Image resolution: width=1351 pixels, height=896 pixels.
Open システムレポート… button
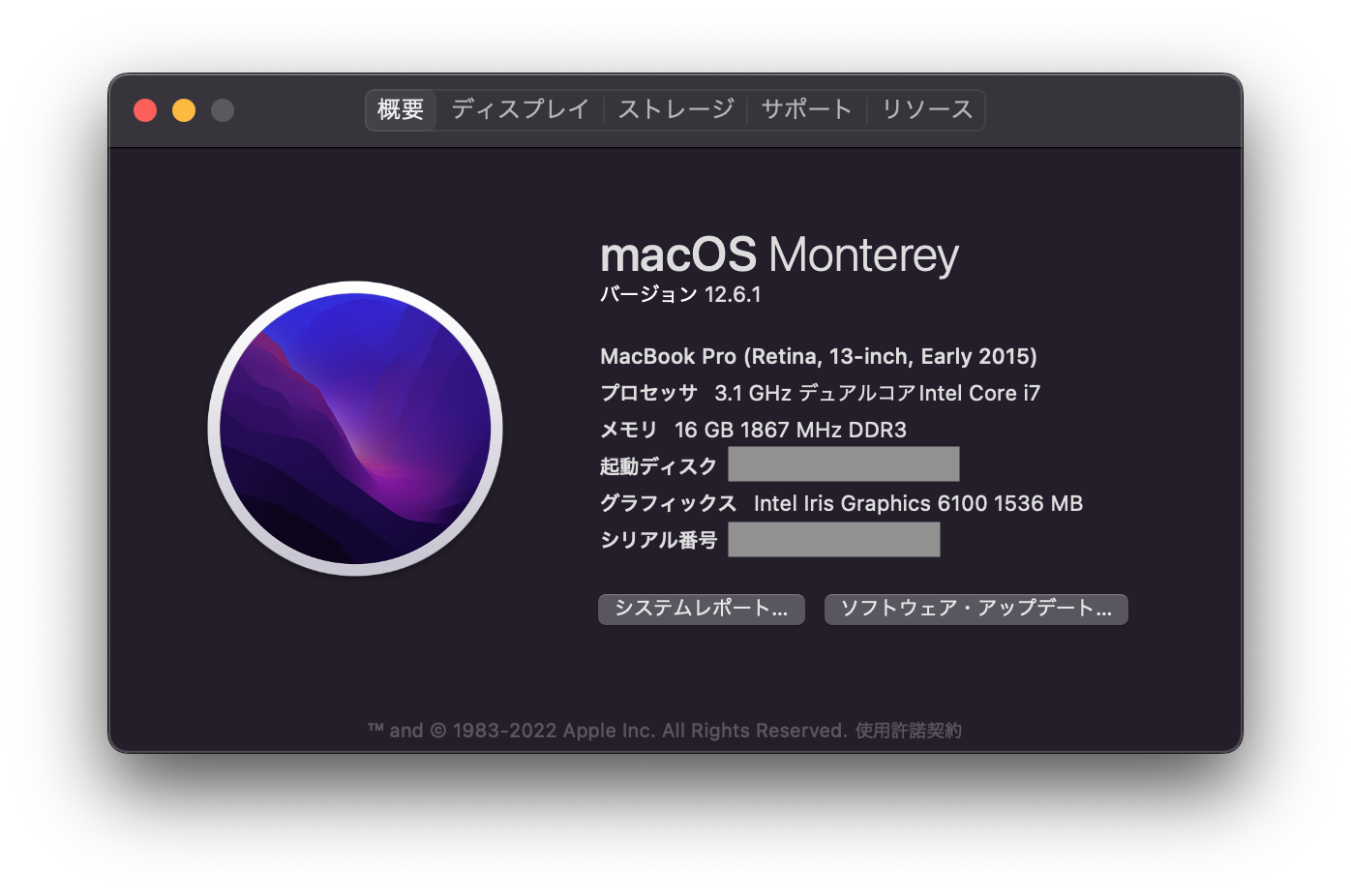coord(702,609)
